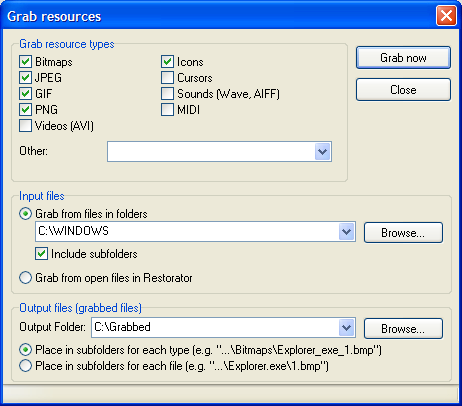Browse for the output folder
This screenshot has width=462, height=406.
pyautogui.click(x=403, y=329)
